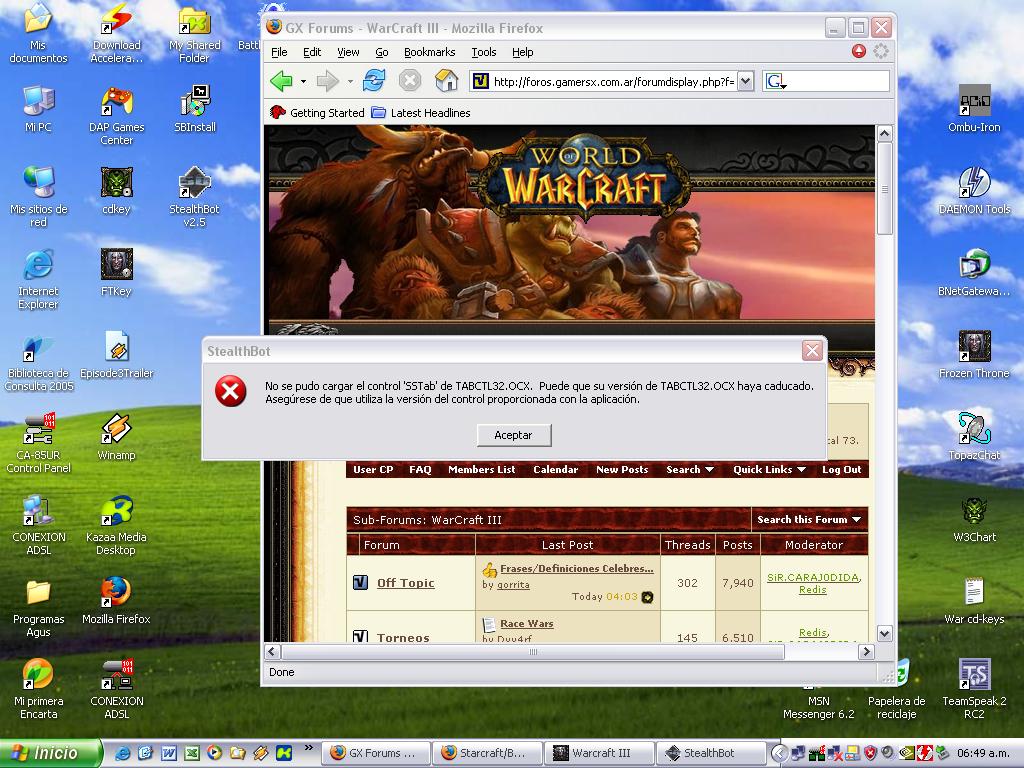Select the SBInstall desktop icon
1024x768 pixels.
click(x=195, y=108)
